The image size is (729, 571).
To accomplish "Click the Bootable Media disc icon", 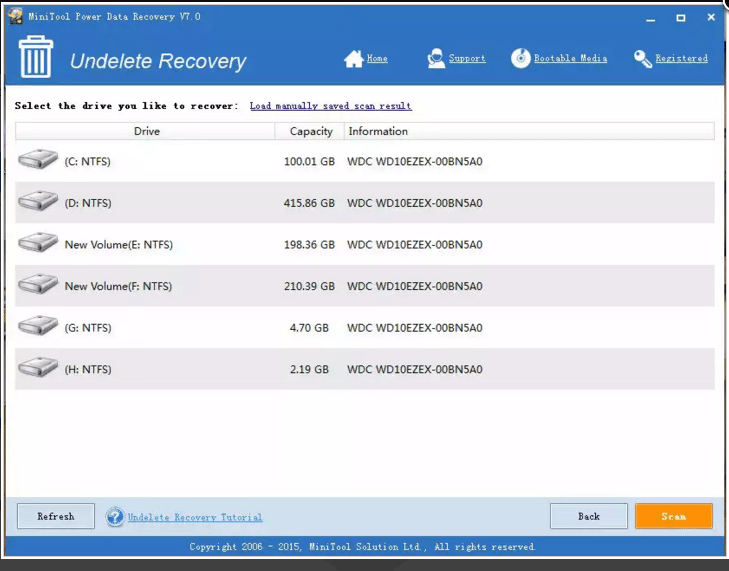I will coord(520,58).
